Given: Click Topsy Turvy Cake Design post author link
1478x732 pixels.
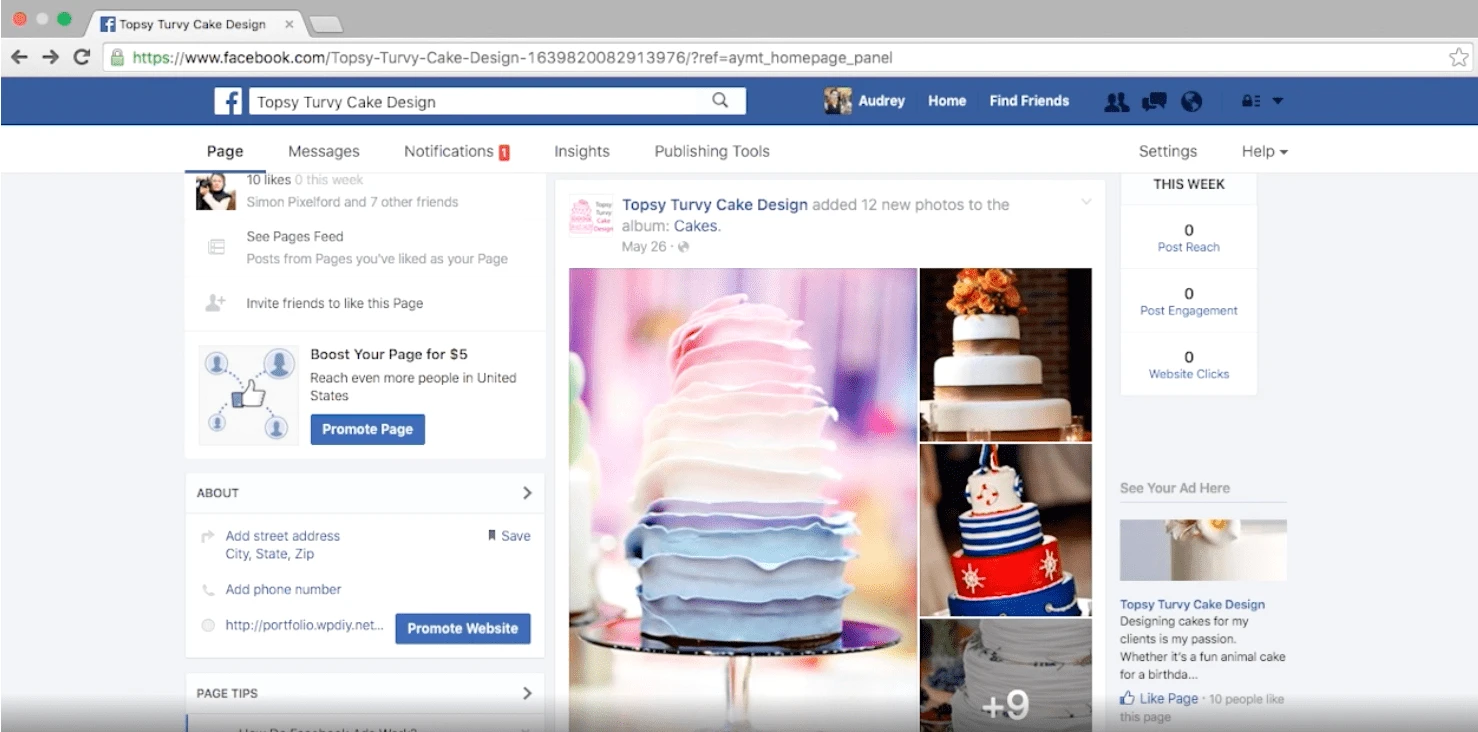Looking at the screenshot, I should (x=715, y=204).
